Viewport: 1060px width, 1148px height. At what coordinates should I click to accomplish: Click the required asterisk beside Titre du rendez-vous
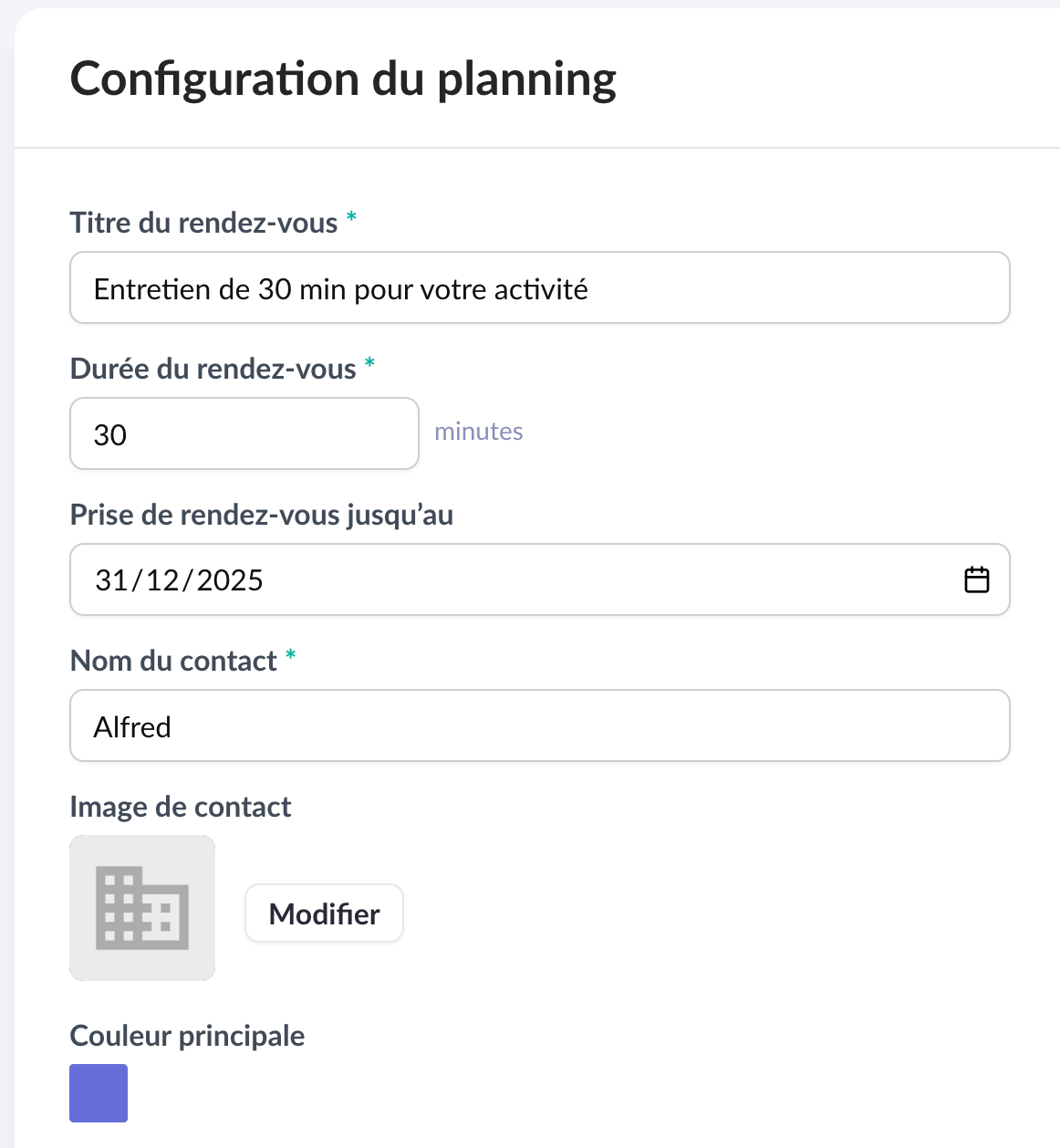[351, 218]
